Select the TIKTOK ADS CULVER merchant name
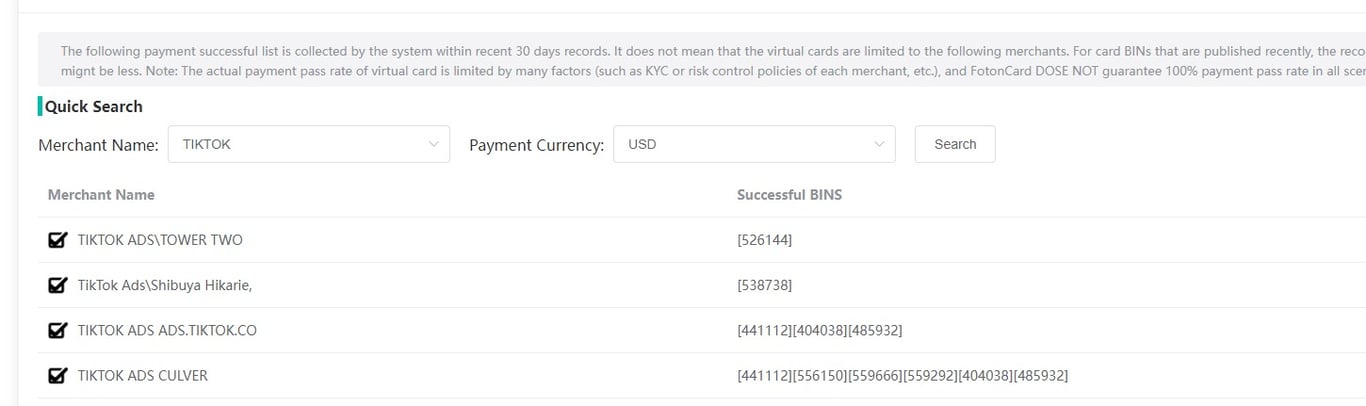Image resolution: width=1366 pixels, height=406 pixels. coord(143,376)
